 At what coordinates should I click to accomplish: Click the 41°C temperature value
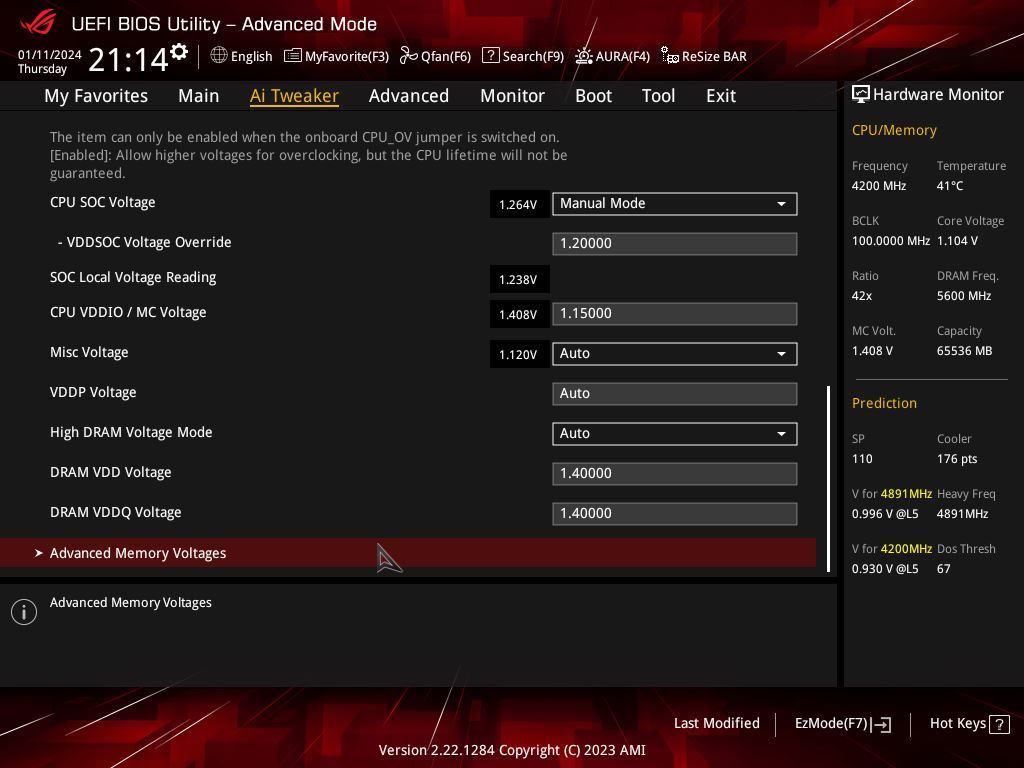tap(950, 186)
